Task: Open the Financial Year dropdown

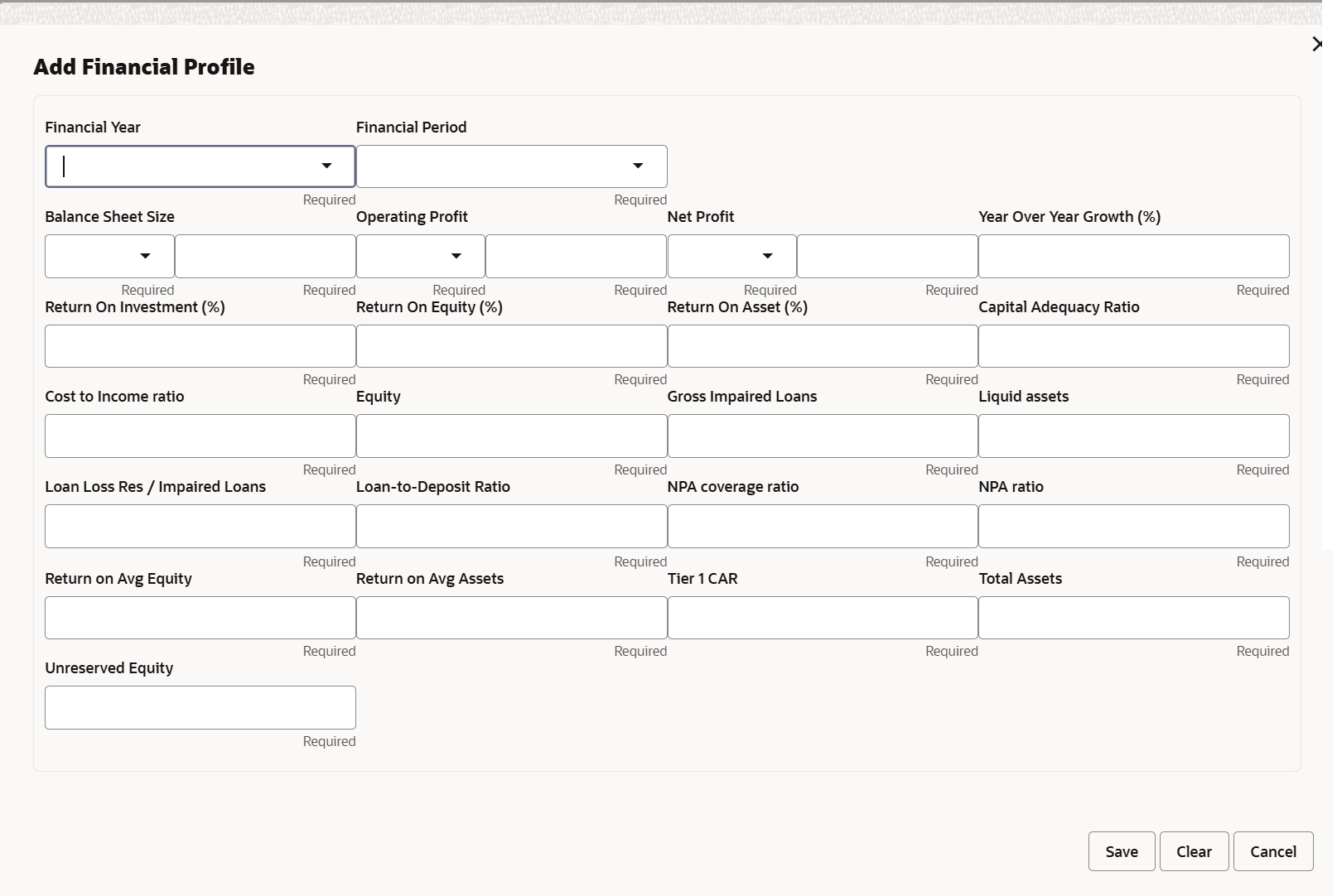Action: click(326, 166)
